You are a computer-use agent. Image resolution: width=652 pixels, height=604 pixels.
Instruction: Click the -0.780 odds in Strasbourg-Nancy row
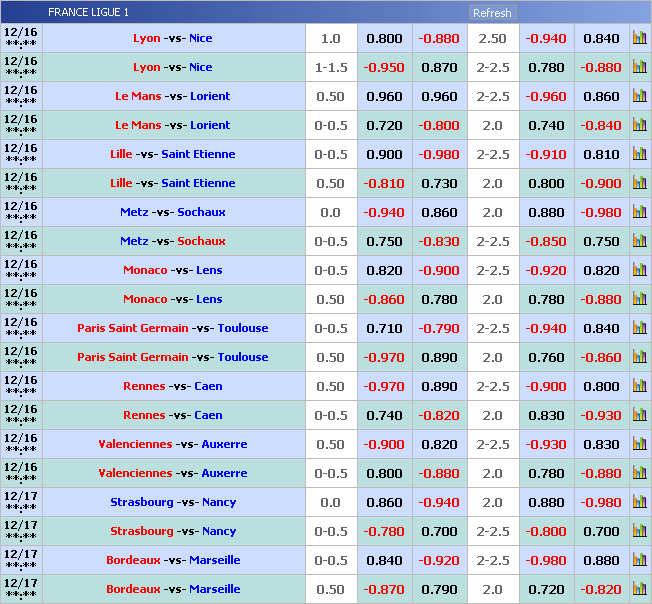[x=384, y=532]
